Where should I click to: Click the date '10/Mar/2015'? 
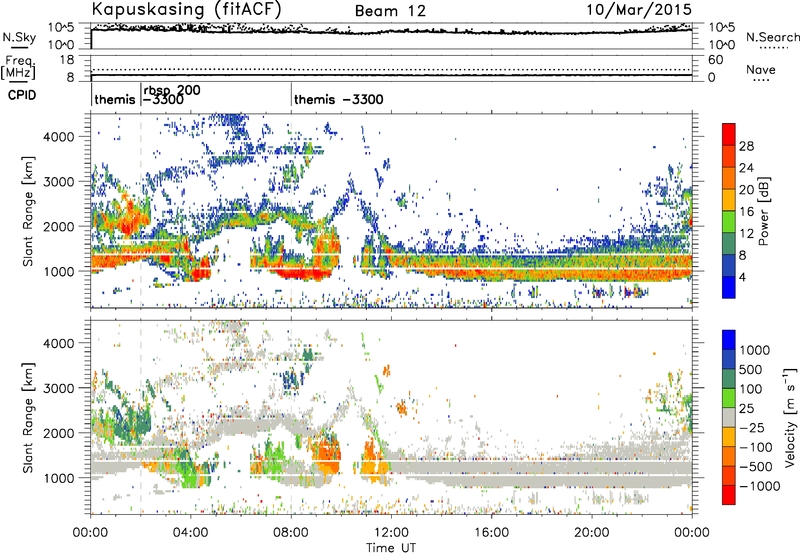pyautogui.click(x=639, y=9)
